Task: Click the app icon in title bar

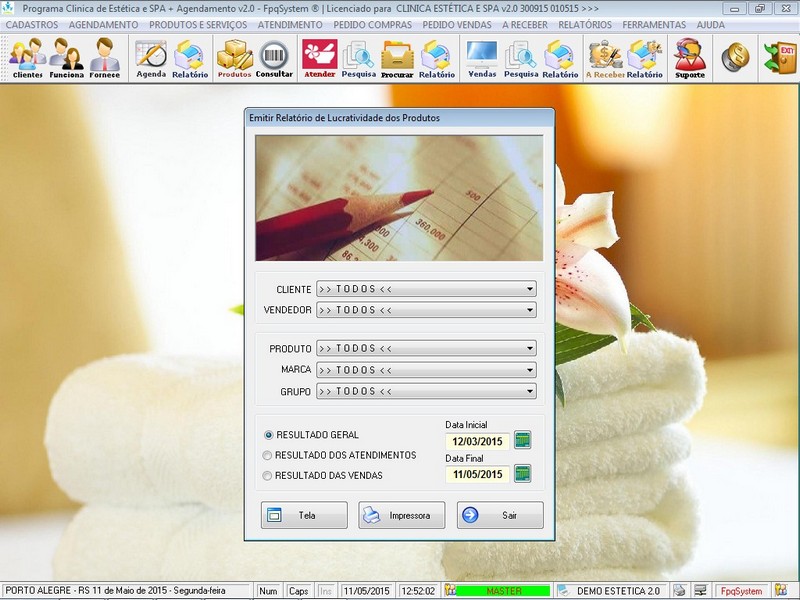Action: [8, 8]
